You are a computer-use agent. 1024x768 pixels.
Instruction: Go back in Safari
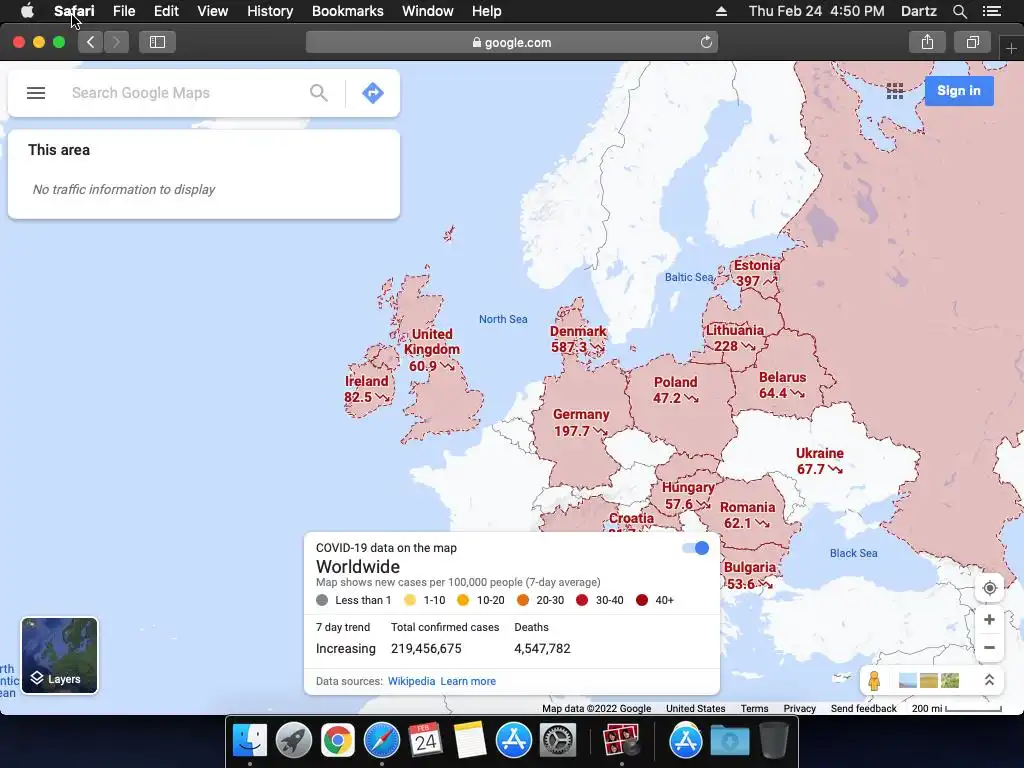pyautogui.click(x=91, y=42)
